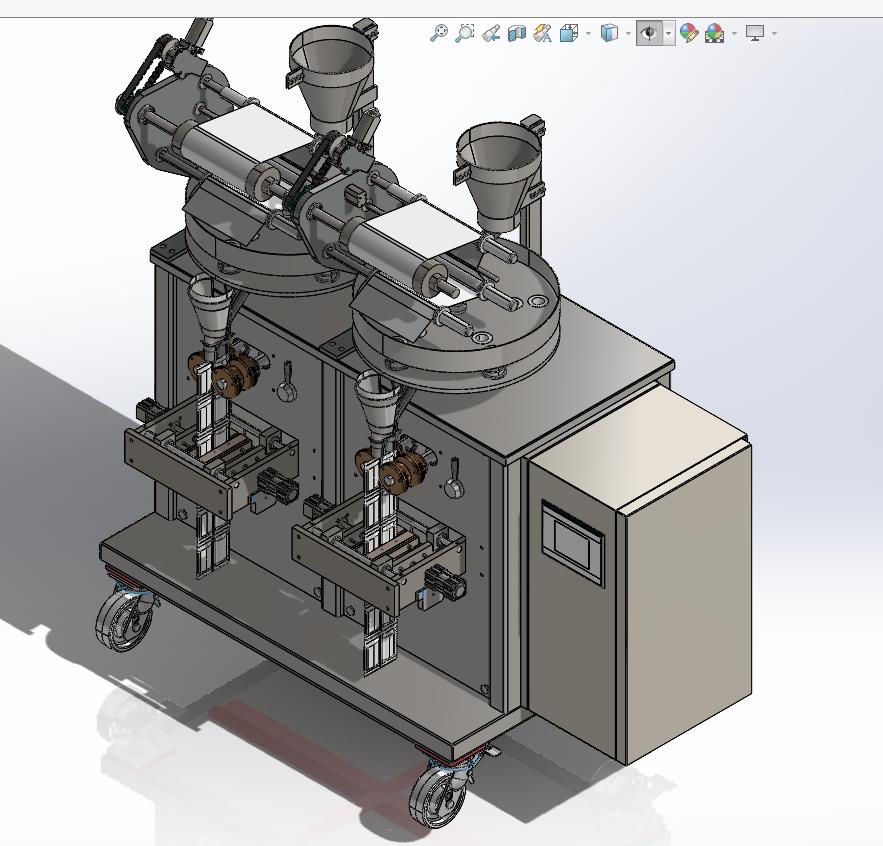Toggle the Hide/Show Items eye button
The height and width of the screenshot is (846, 883).
point(649,33)
